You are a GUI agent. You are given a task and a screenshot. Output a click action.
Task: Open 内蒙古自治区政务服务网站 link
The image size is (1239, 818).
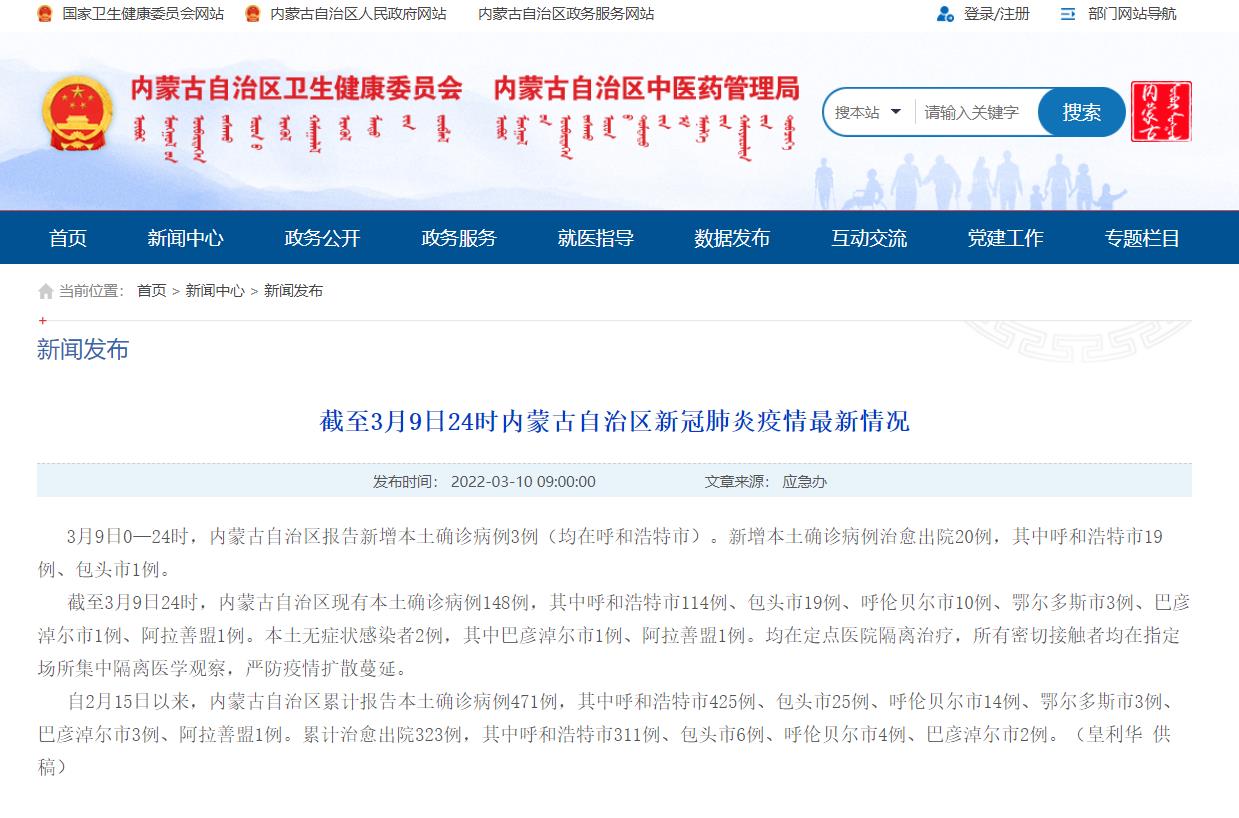pyautogui.click(x=566, y=14)
